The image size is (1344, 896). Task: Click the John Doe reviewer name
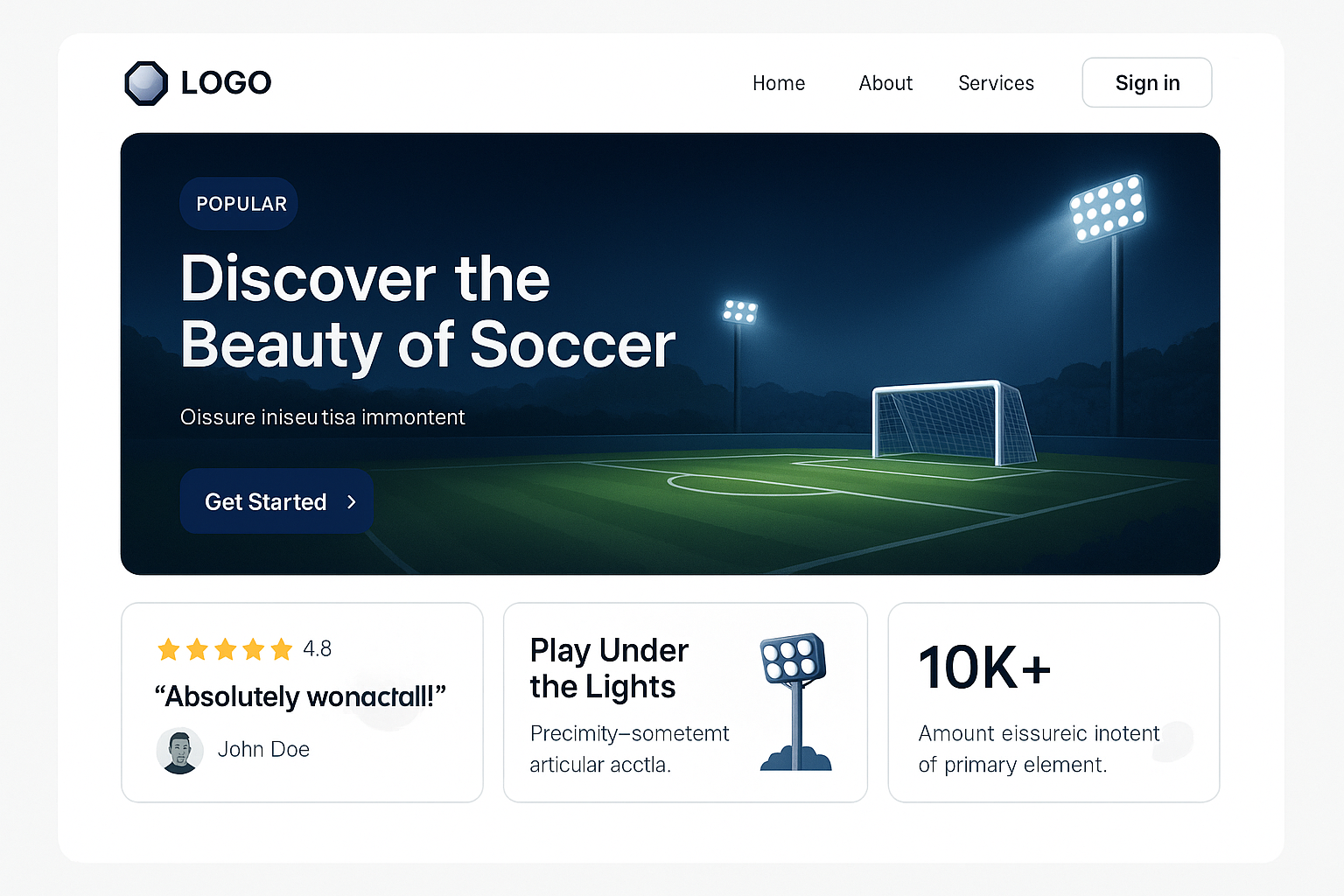pyautogui.click(x=263, y=750)
